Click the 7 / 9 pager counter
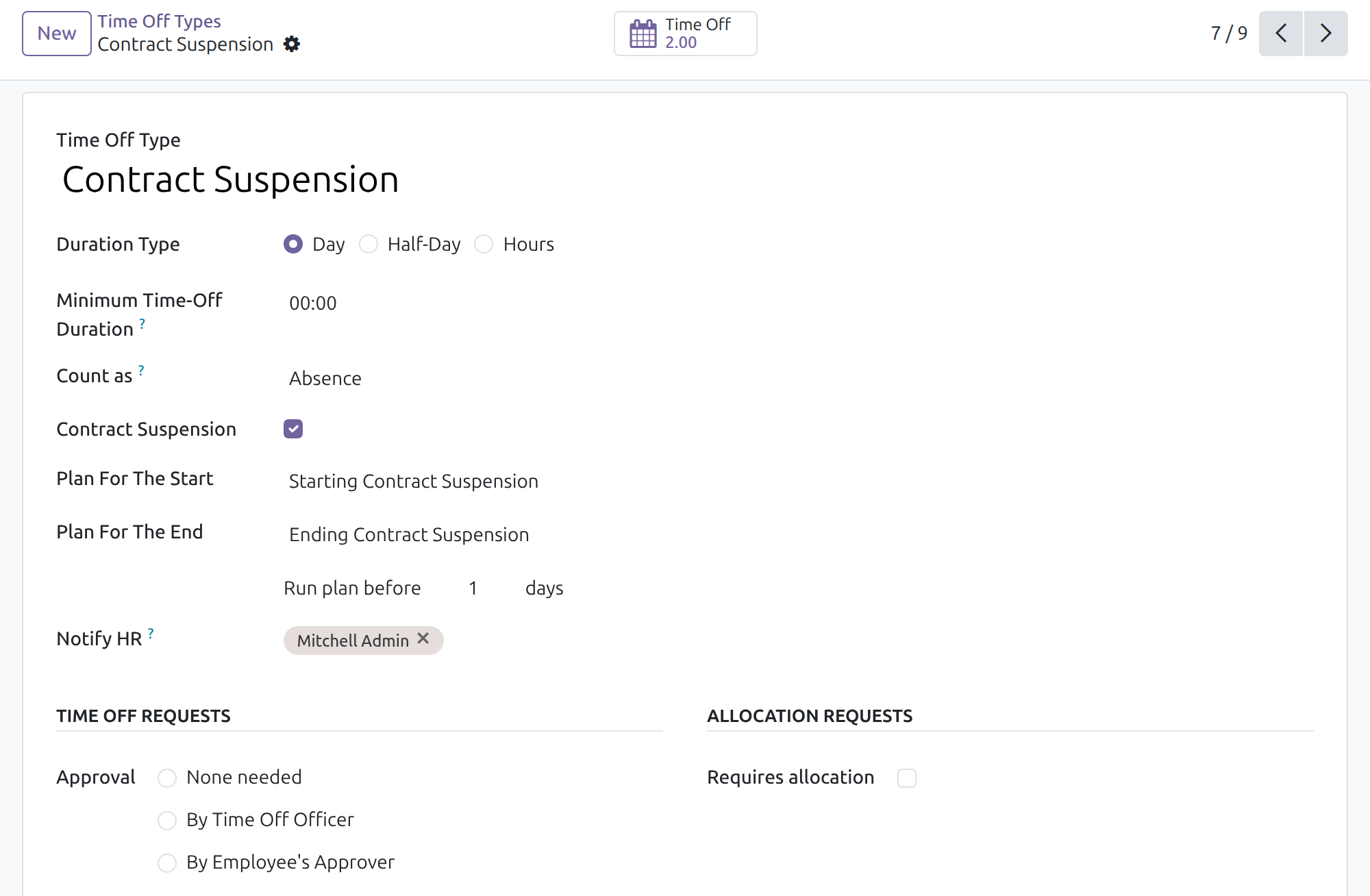 (x=1229, y=34)
